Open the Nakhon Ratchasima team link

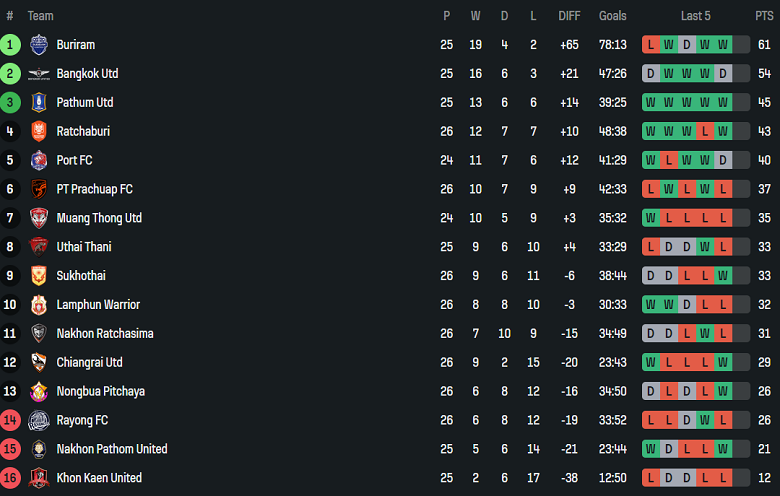pyautogui.click(x=105, y=334)
